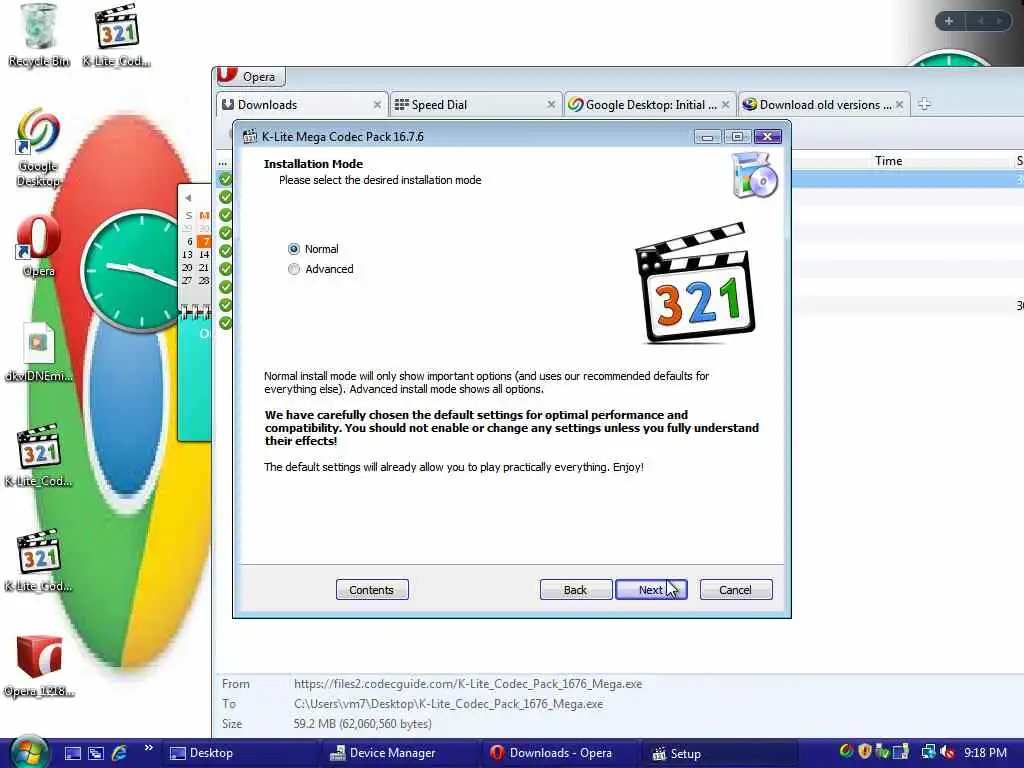Open the Recycle Bin desktop icon
Screen dimensions: 1024x768
pyautogui.click(x=39, y=36)
